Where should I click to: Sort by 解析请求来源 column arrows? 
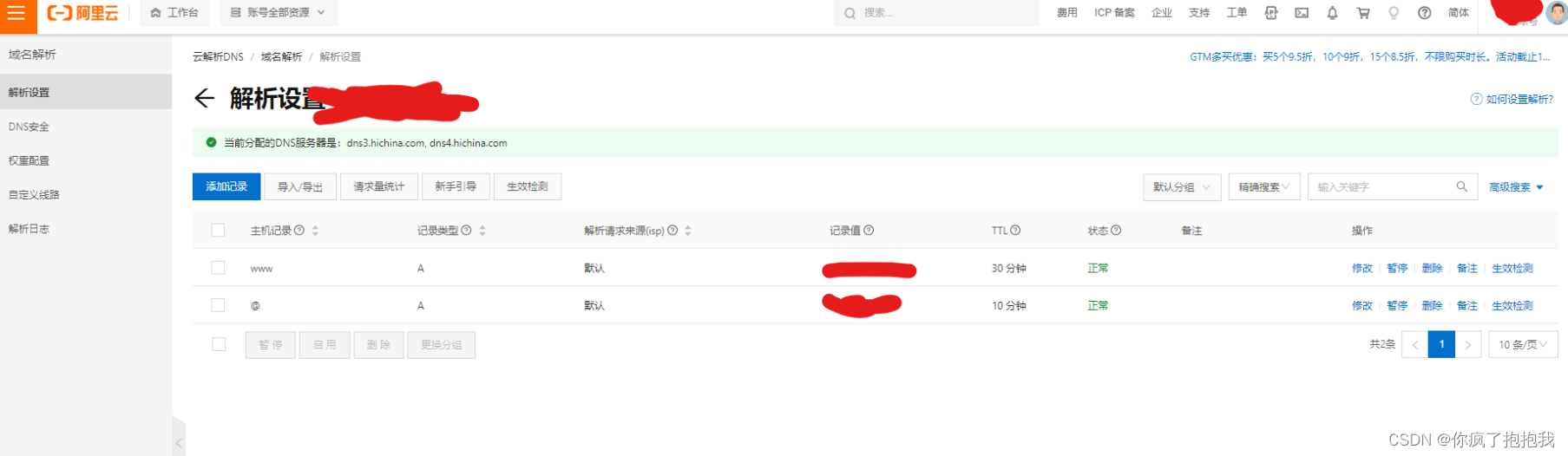click(x=688, y=231)
